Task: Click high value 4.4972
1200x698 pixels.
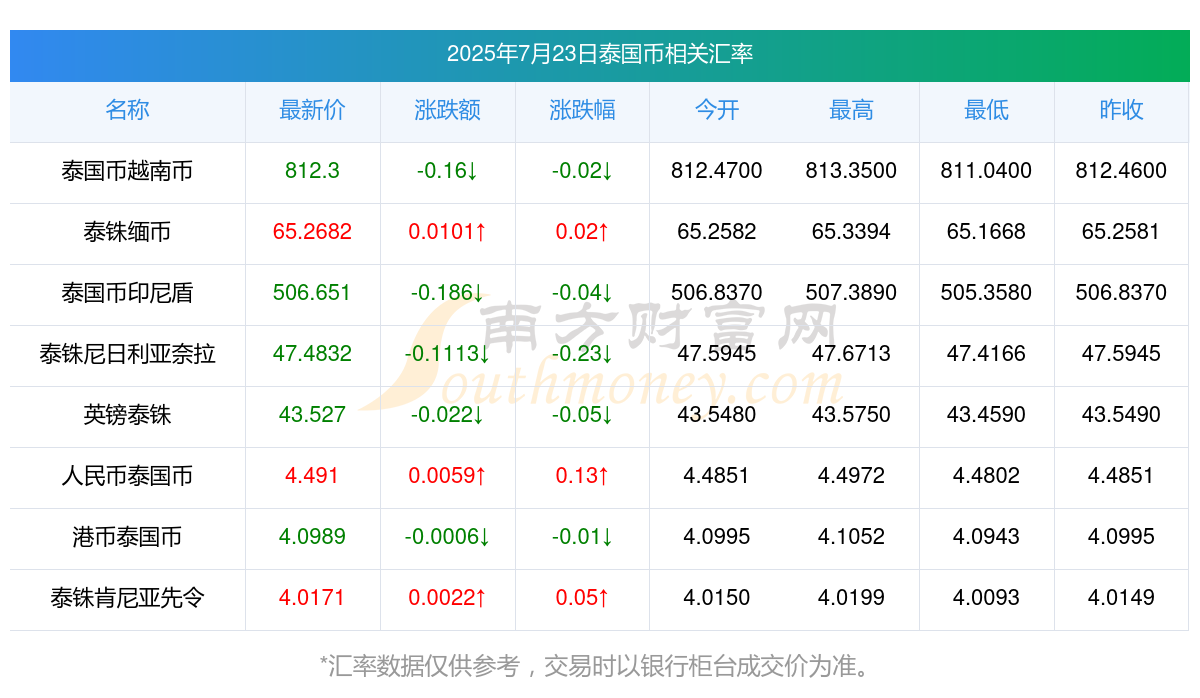Action: pos(851,476)
